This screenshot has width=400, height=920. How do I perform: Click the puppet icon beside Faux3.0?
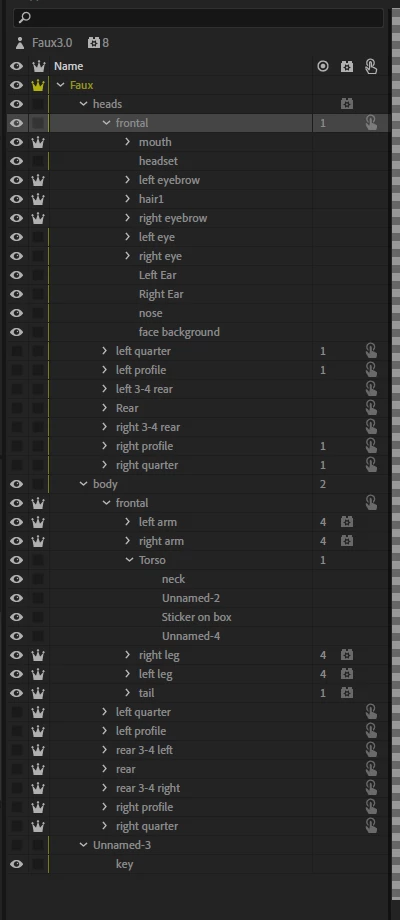click(x=21, y=43)
